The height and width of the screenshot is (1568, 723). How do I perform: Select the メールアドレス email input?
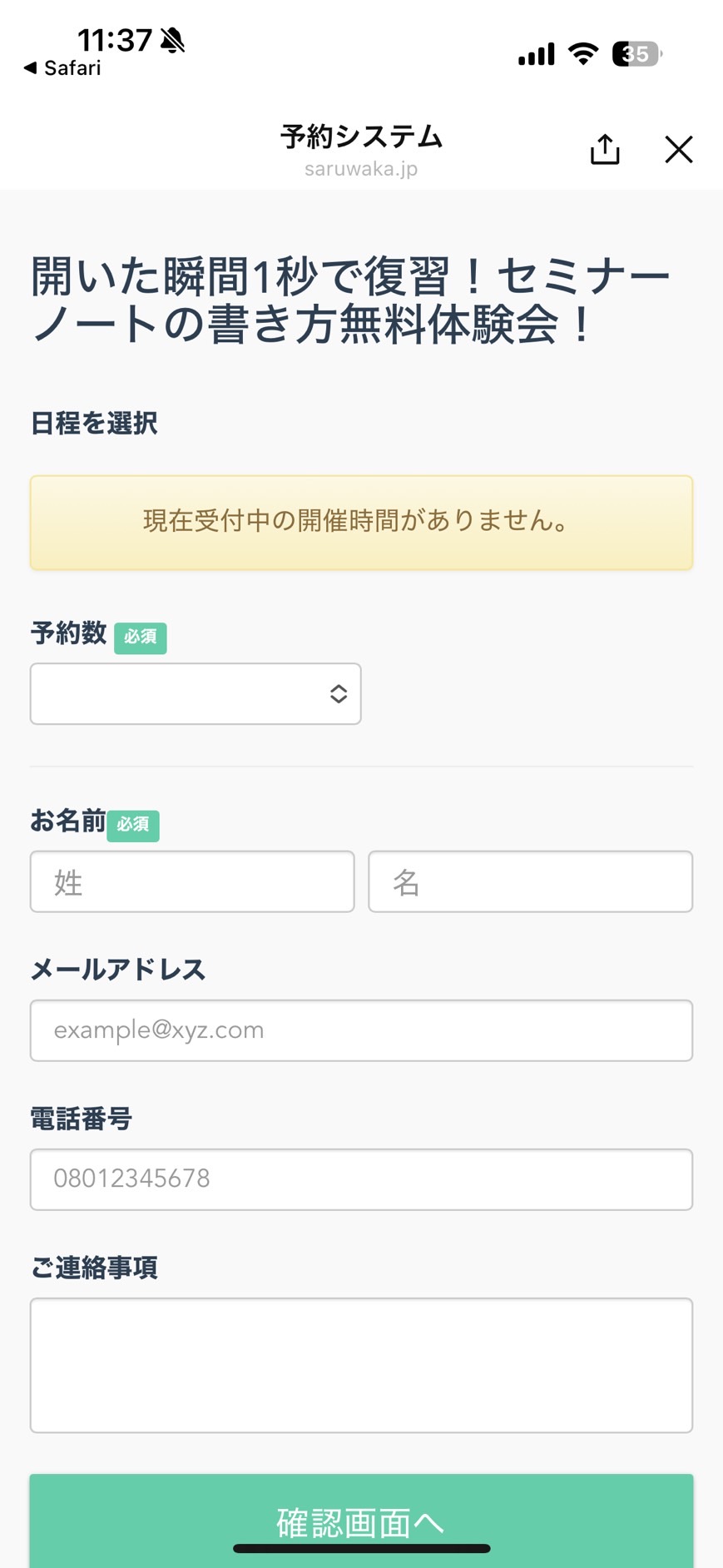[x=361, y=1030]
